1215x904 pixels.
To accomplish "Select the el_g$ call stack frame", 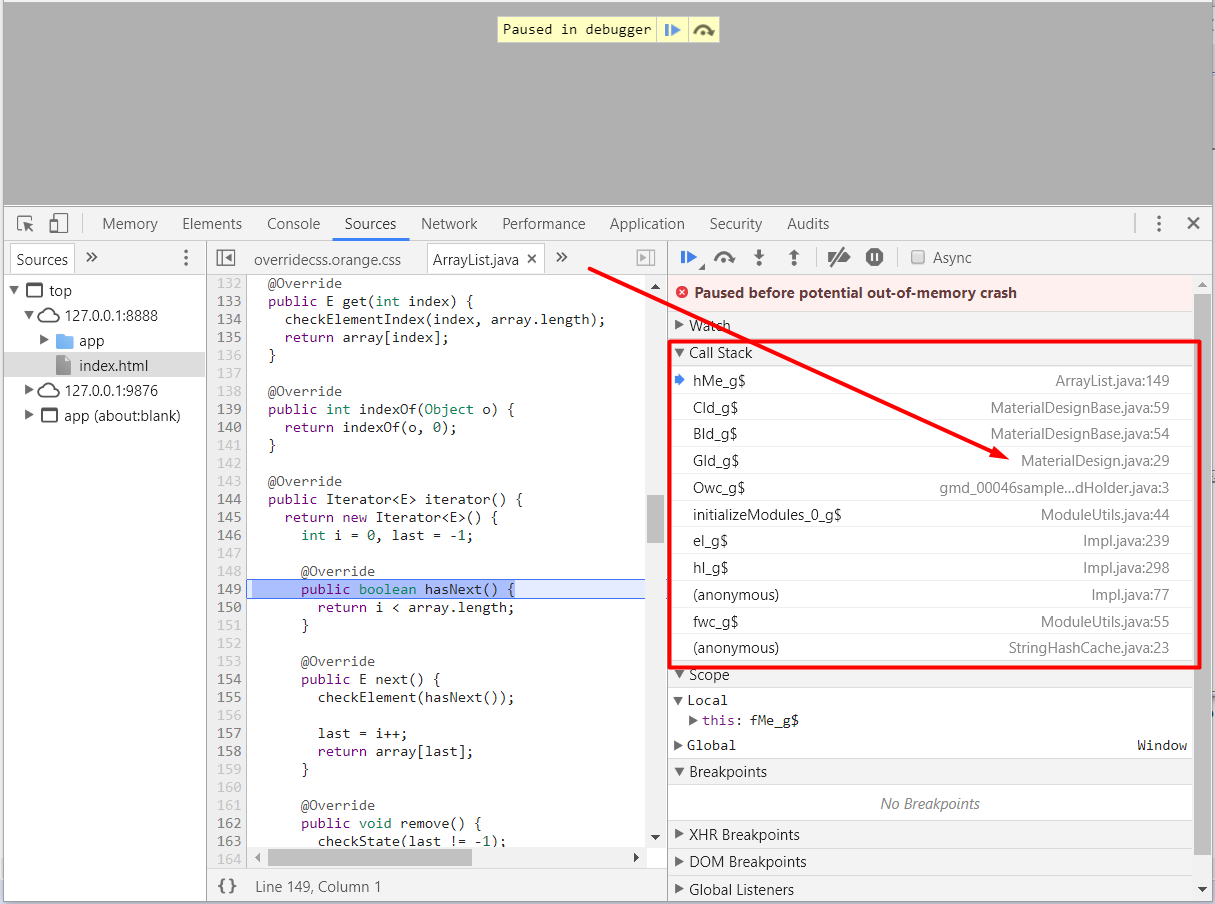I will 930,541.
